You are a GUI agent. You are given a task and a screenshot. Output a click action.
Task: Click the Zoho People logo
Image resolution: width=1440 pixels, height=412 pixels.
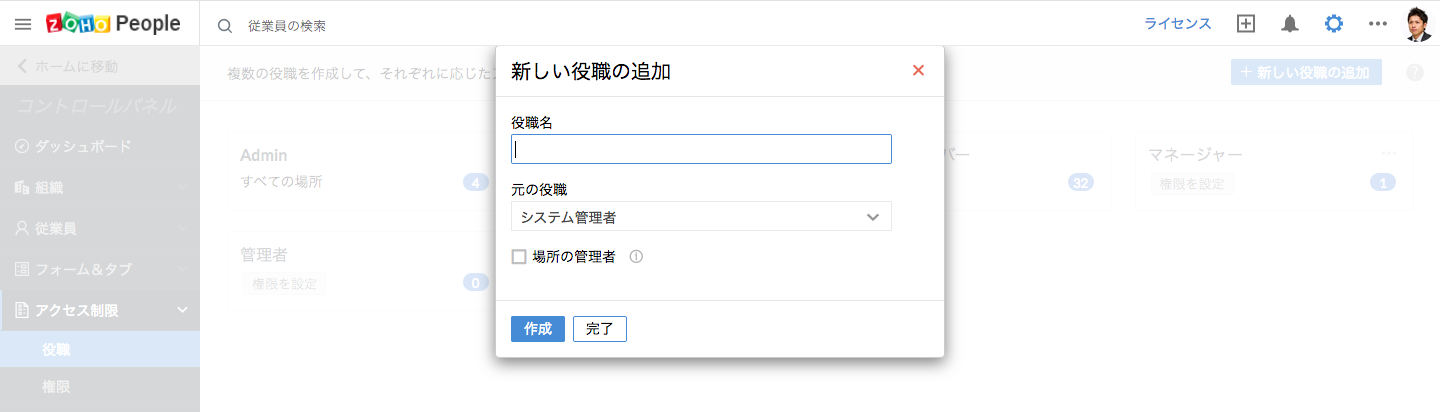(113, 24)
